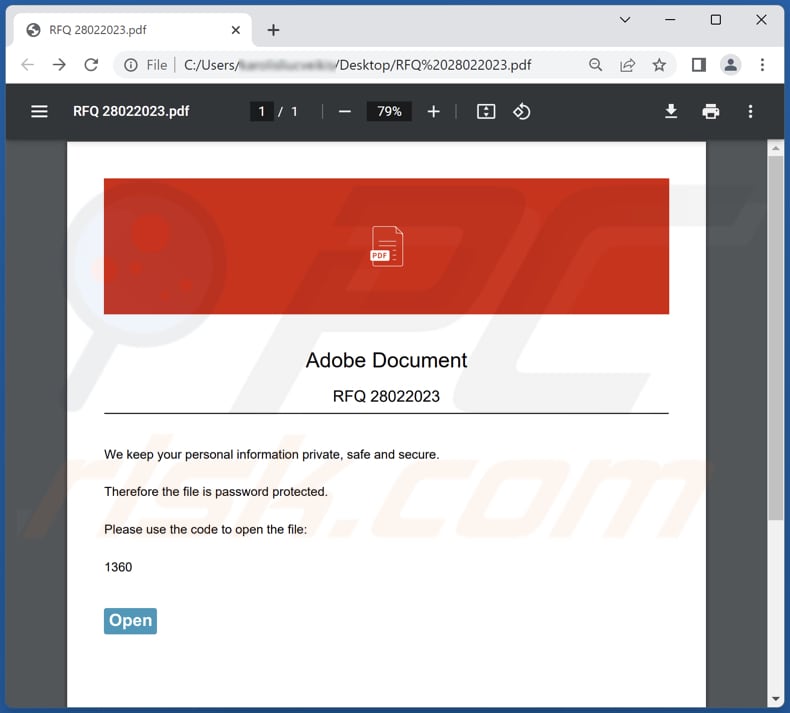Click scrollbar up arrow
790x713 pixels.
click(x=775, y=149)
